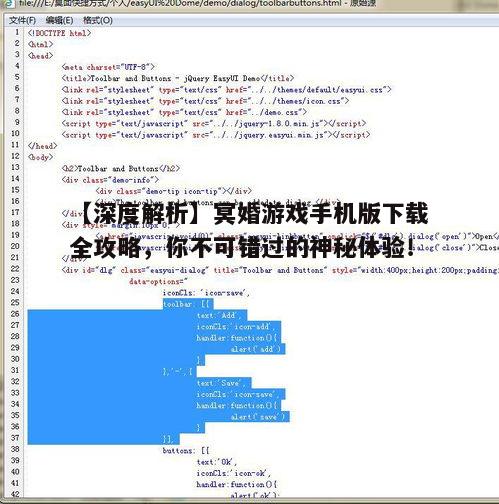
Task: Click the demo.css link line
Action: click(x=184, y=112)
